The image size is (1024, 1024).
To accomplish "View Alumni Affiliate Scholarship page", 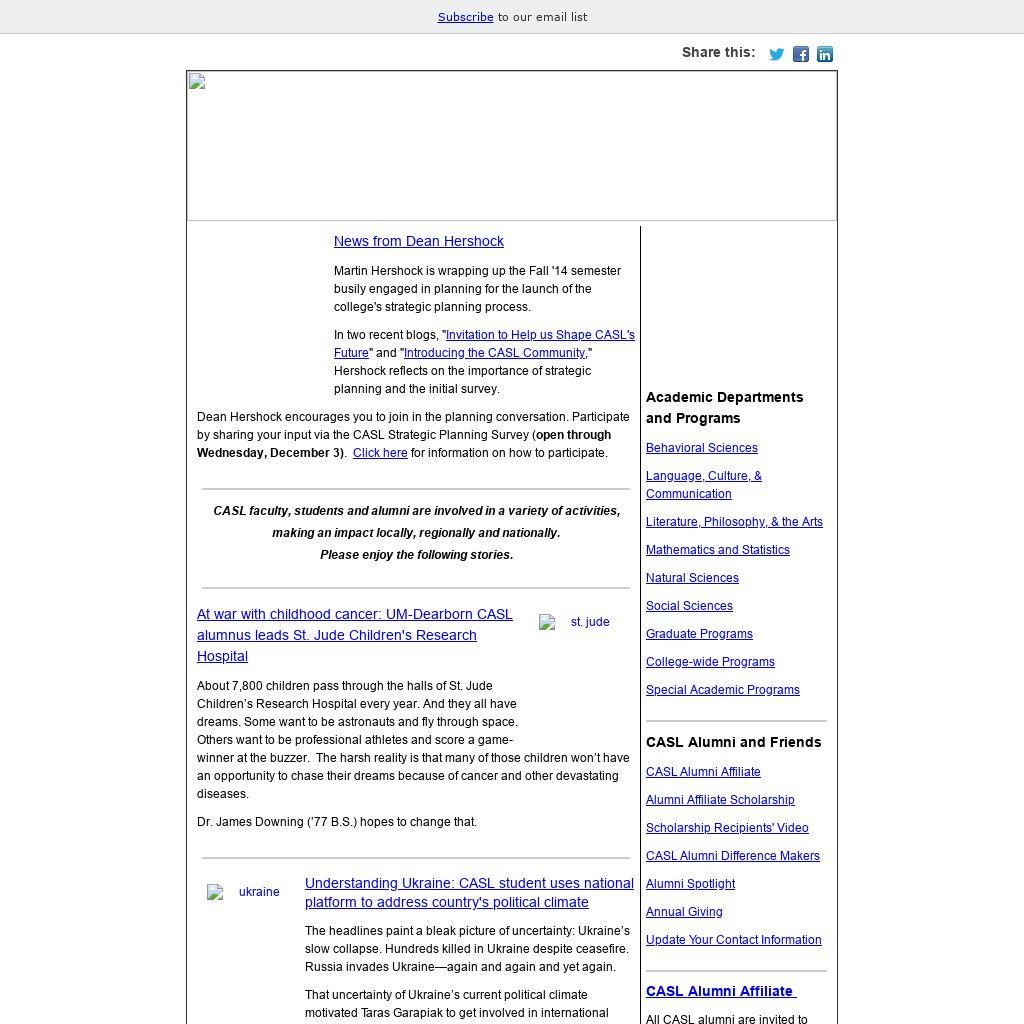I will click(720, 800).
